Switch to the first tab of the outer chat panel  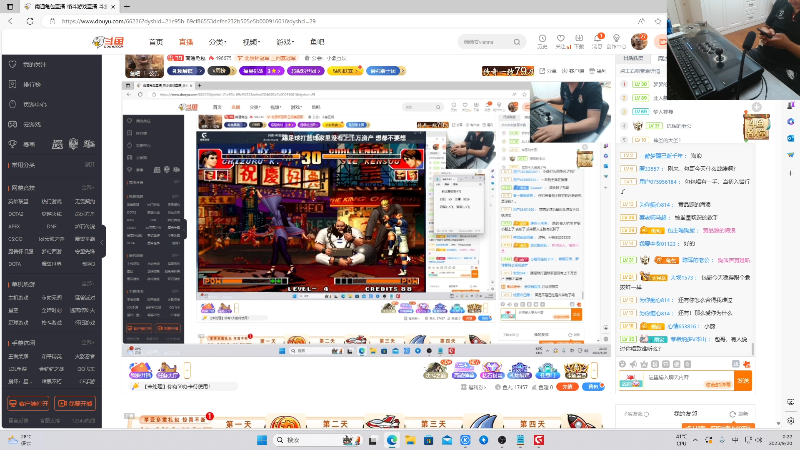point(633,58)
